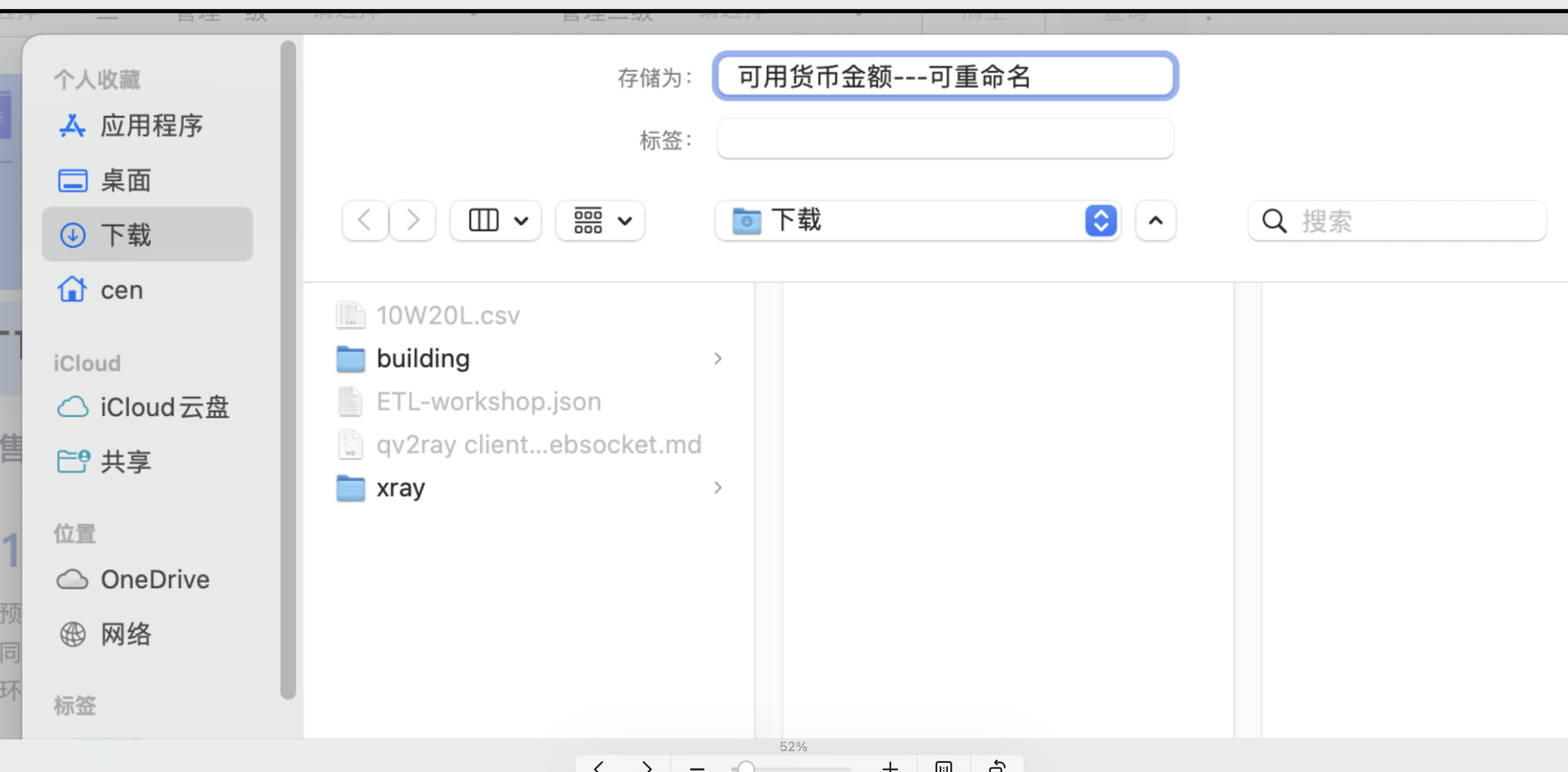Expand the building folder chevron

(x=717, y=359)
